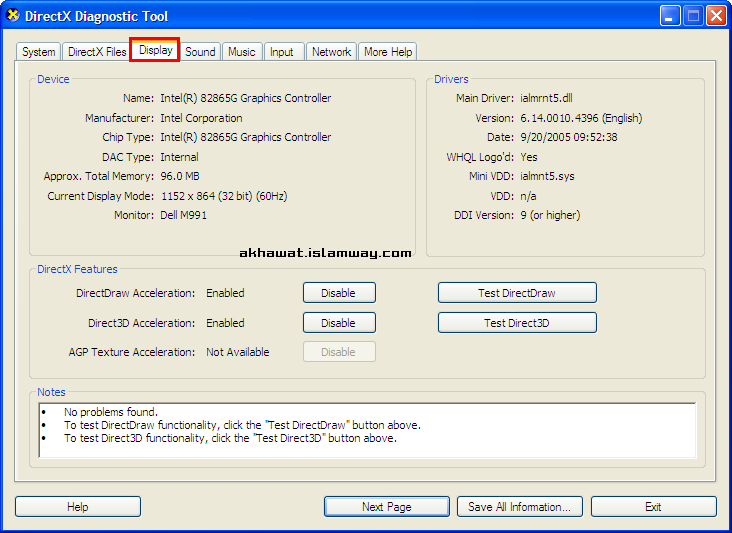Click display mode '1152 x 864 (32 bit) (60Hz)'

click(x=224, y=196)
